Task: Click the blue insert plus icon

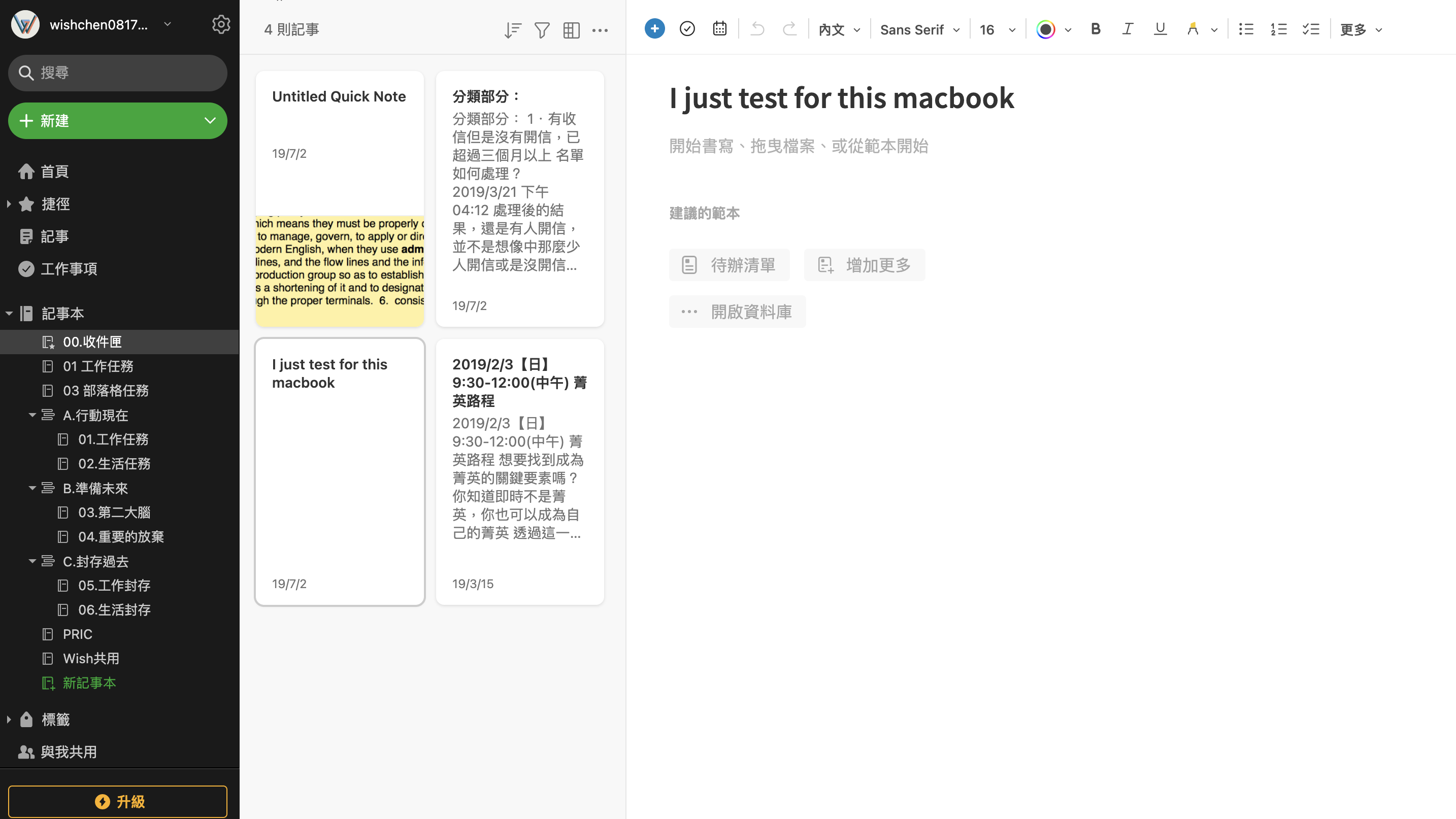Action: point(654,29)
